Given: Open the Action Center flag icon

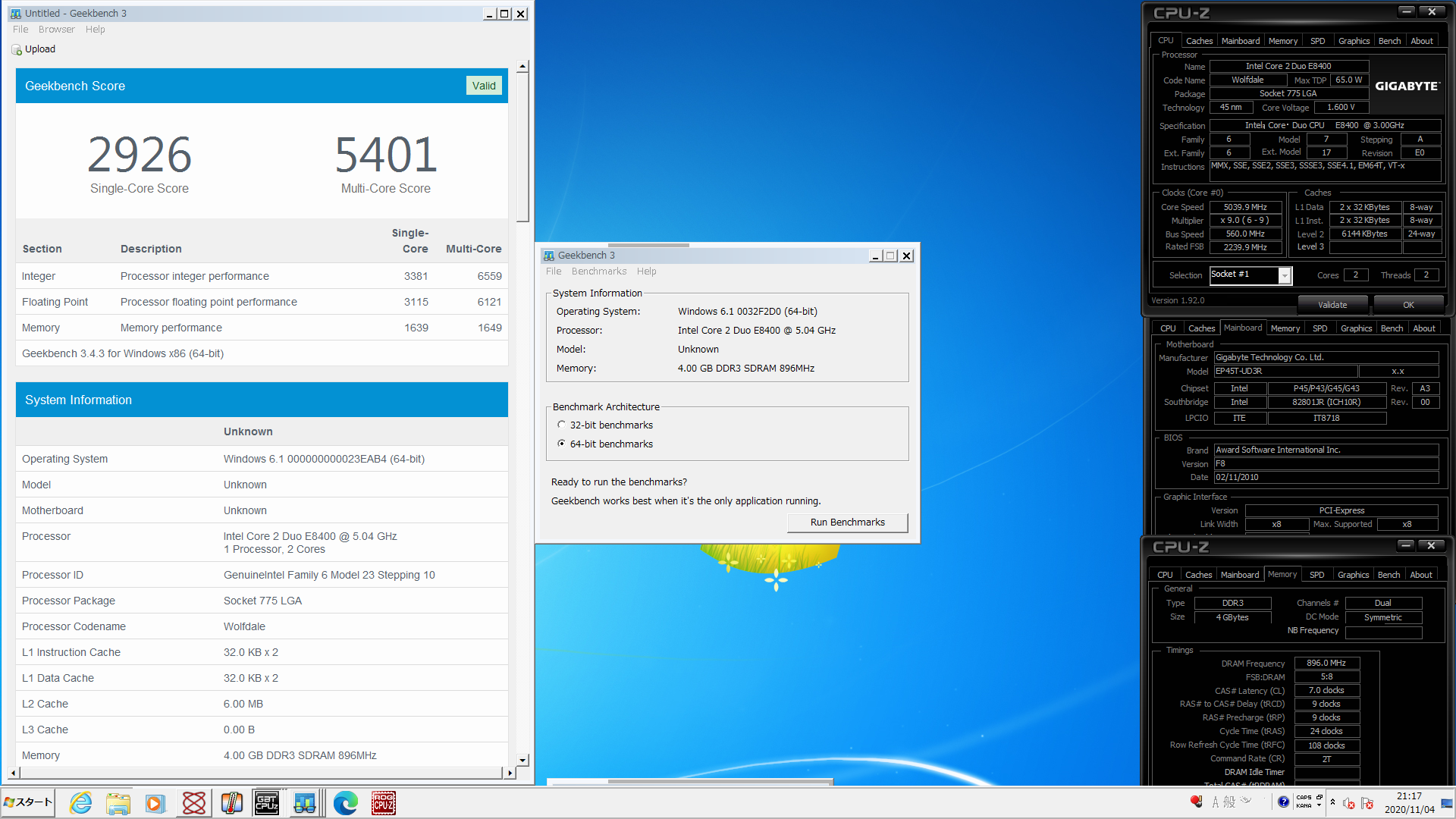Looking at the screenshot, I should tap(1367, 803).
